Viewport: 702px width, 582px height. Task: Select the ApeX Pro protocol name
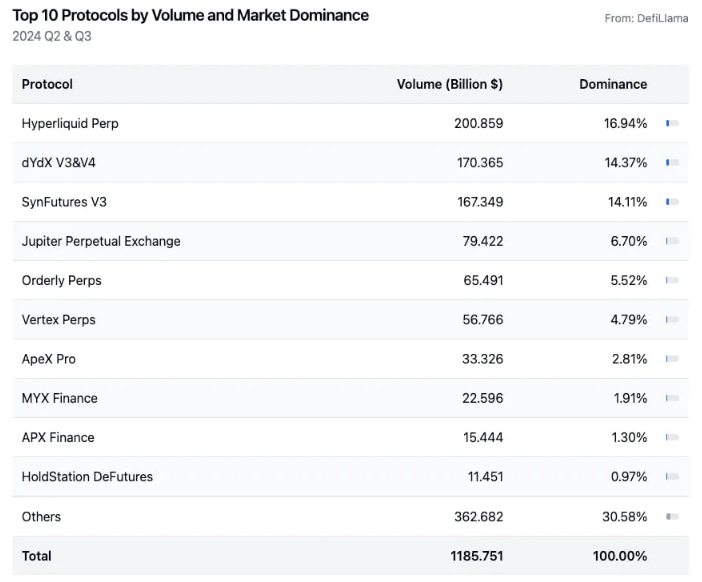[x=48, y=359]
